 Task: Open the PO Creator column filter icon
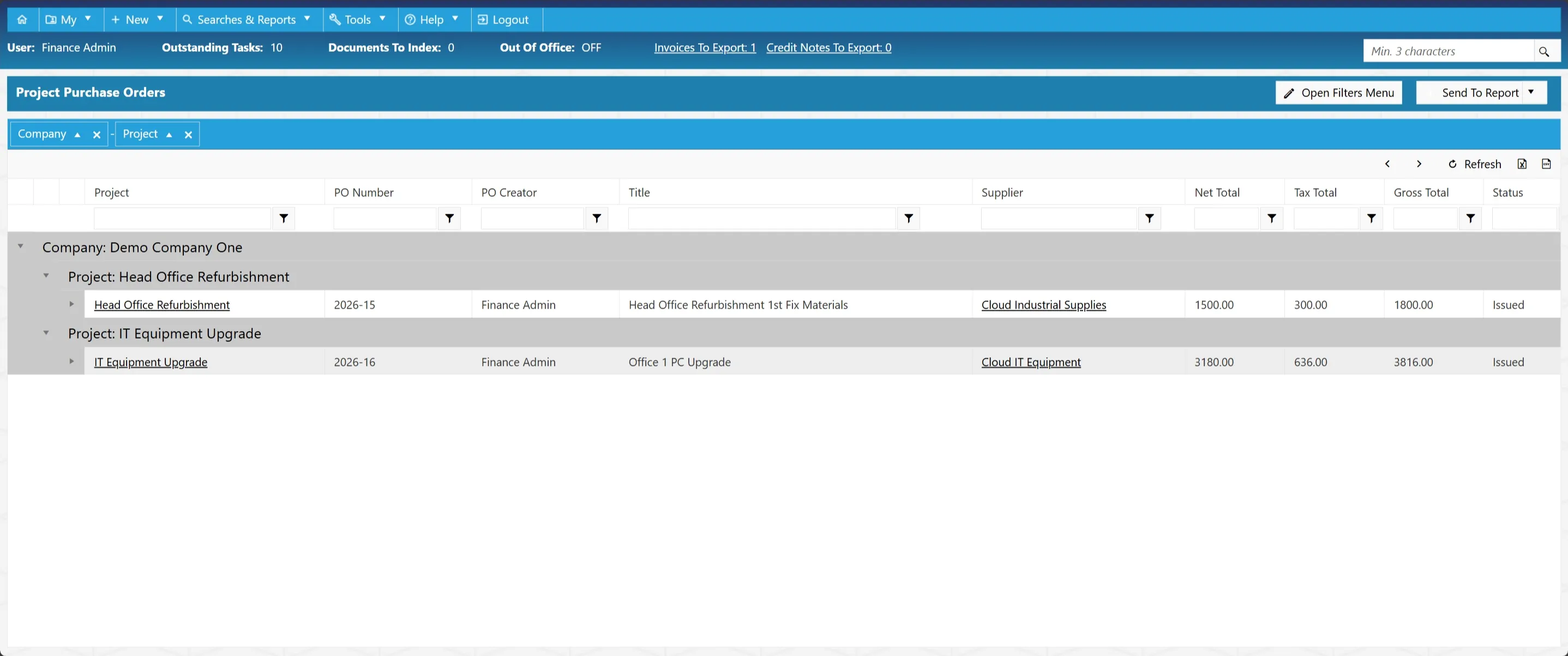597,219
